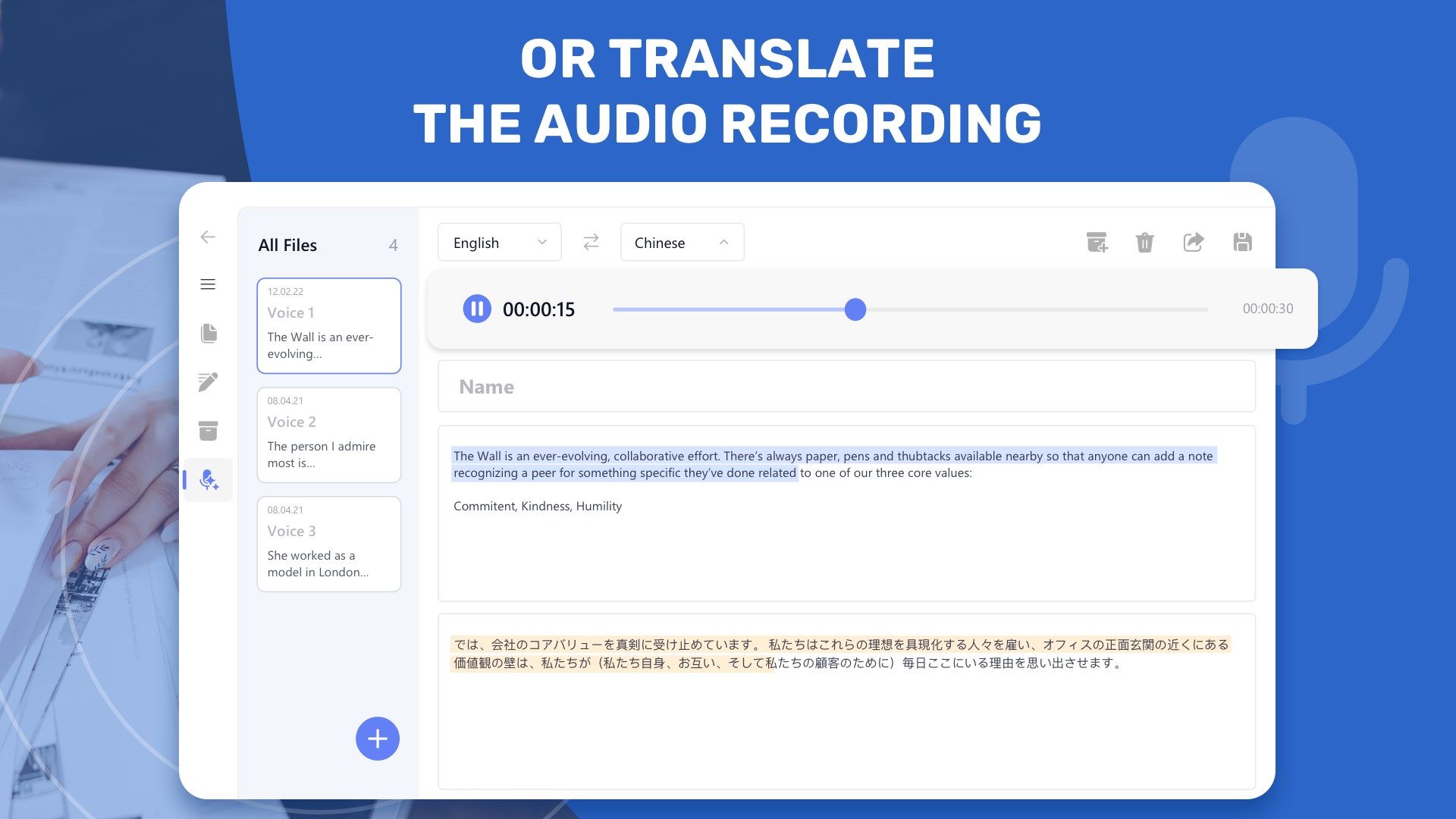Click the Japanese translation text area

click(x=846, y=702)
